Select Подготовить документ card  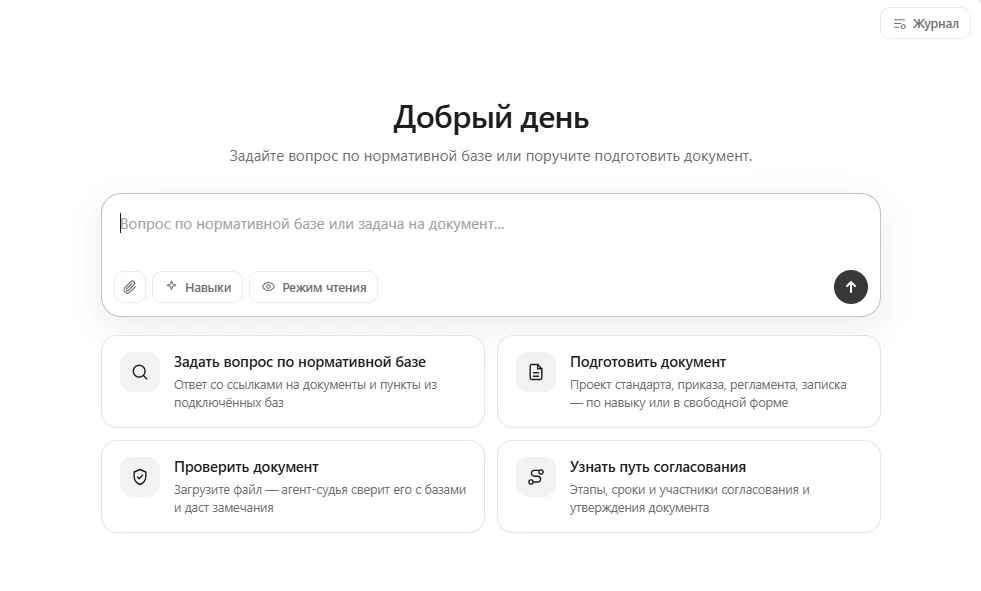tap(689, 381)
